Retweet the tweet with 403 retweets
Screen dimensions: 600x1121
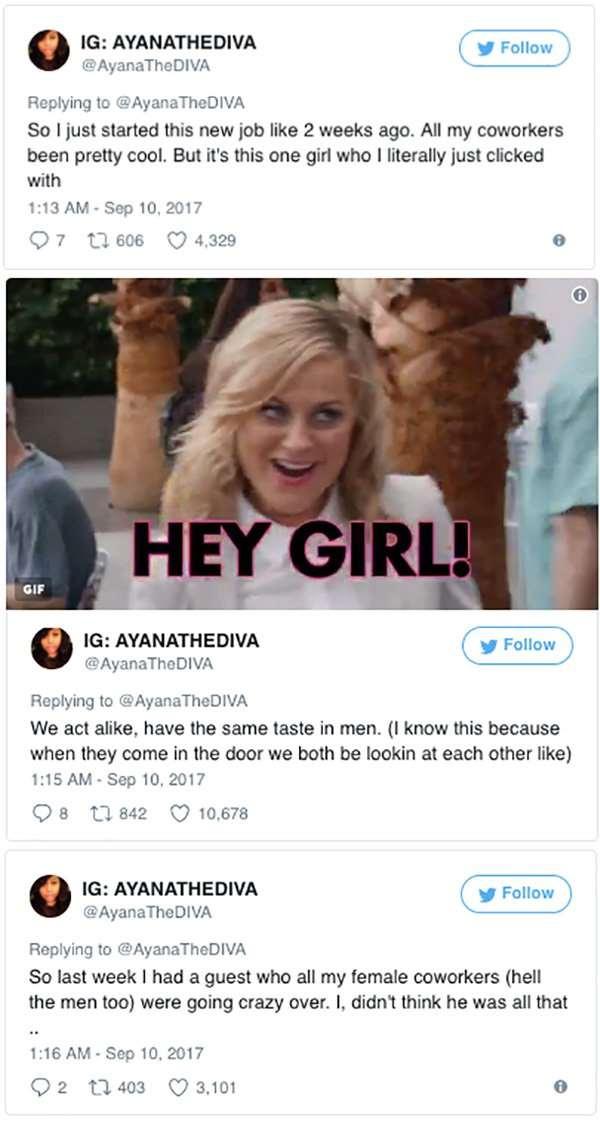(x=99, y=1087)
